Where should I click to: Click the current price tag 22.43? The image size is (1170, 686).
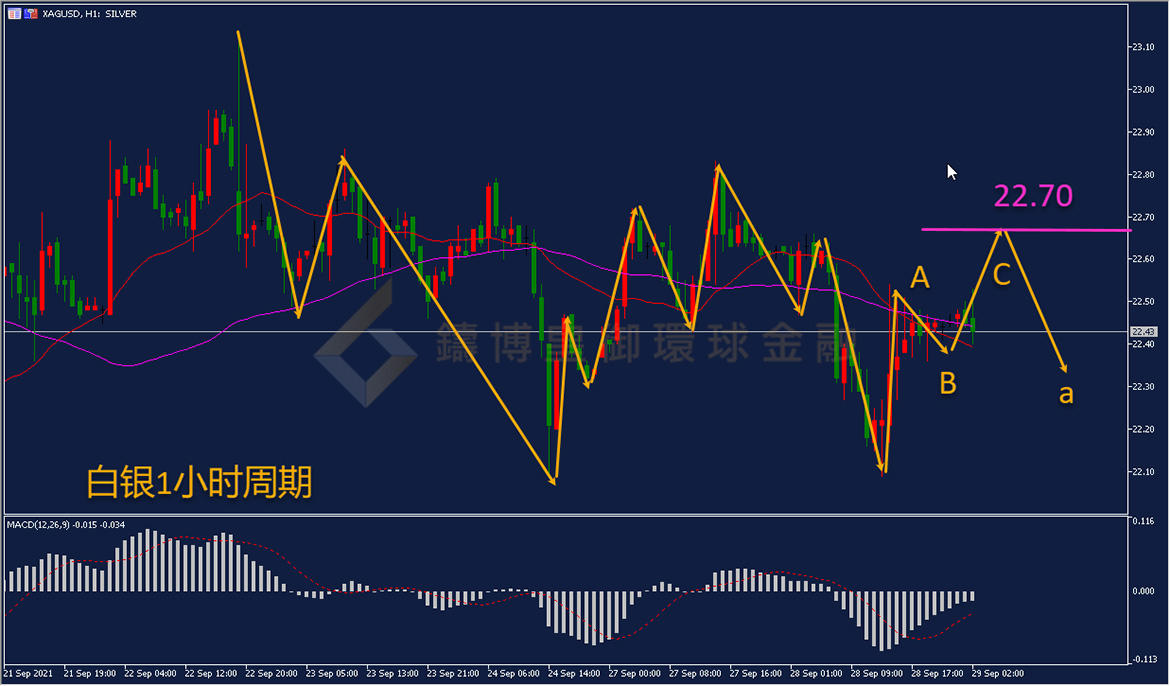point(1143,332)
